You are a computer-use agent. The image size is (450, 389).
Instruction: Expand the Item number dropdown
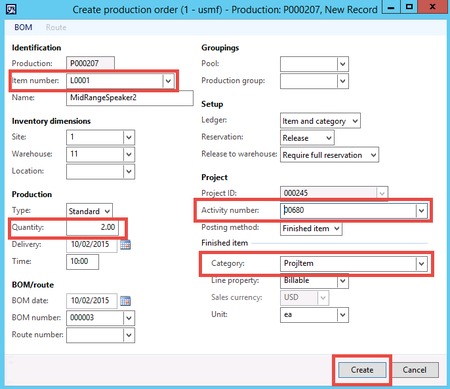(168, 81)
